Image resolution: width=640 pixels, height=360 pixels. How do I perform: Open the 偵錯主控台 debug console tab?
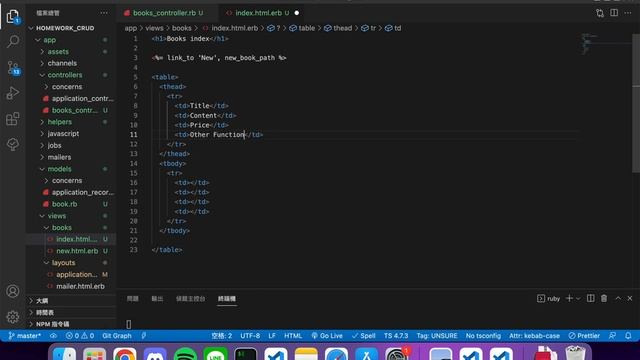[191, 299]
